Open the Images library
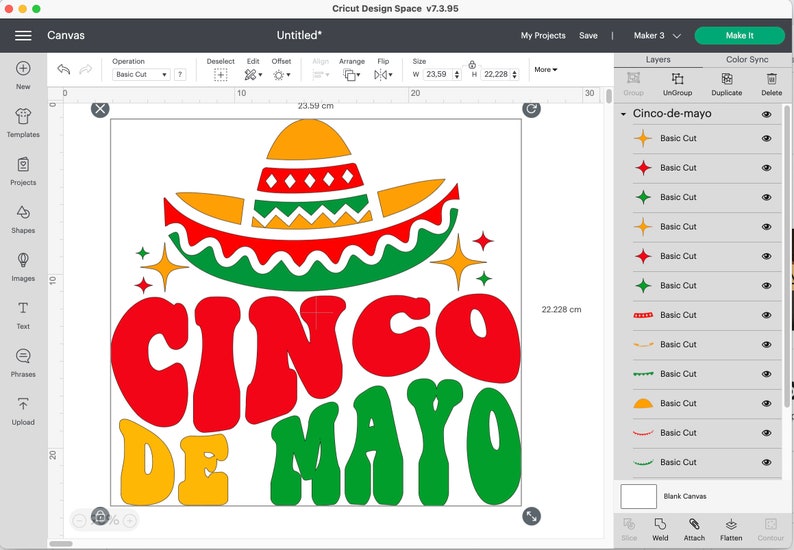794x550 pixels. click(x=23, y=267)
